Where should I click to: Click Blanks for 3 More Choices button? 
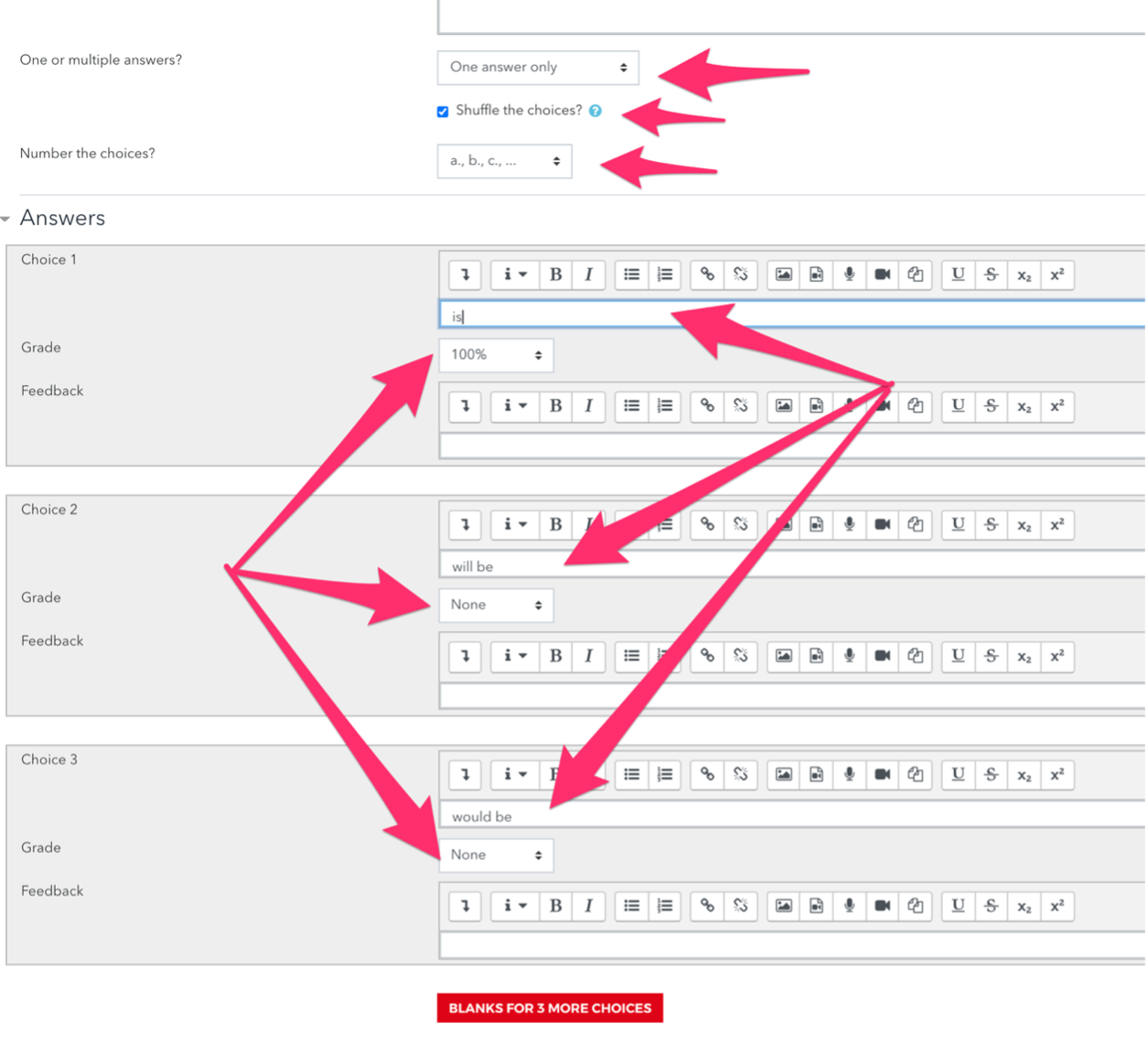tap(550, 1008)
